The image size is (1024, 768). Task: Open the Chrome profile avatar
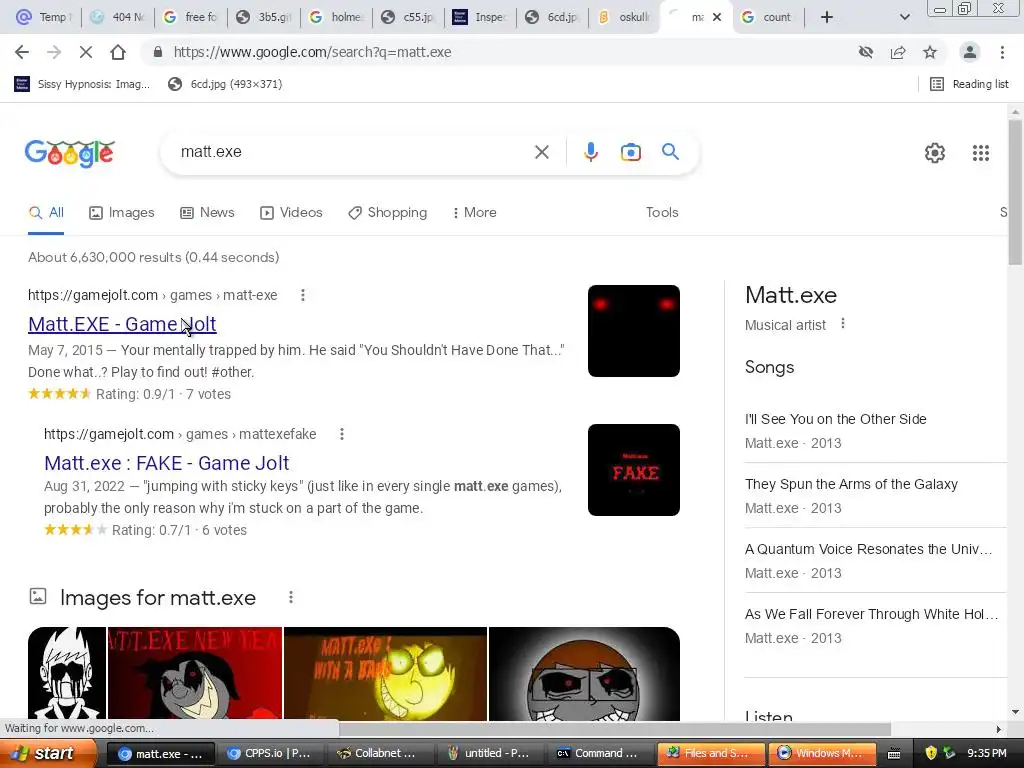pyautogui.click(x=970, y=52)
